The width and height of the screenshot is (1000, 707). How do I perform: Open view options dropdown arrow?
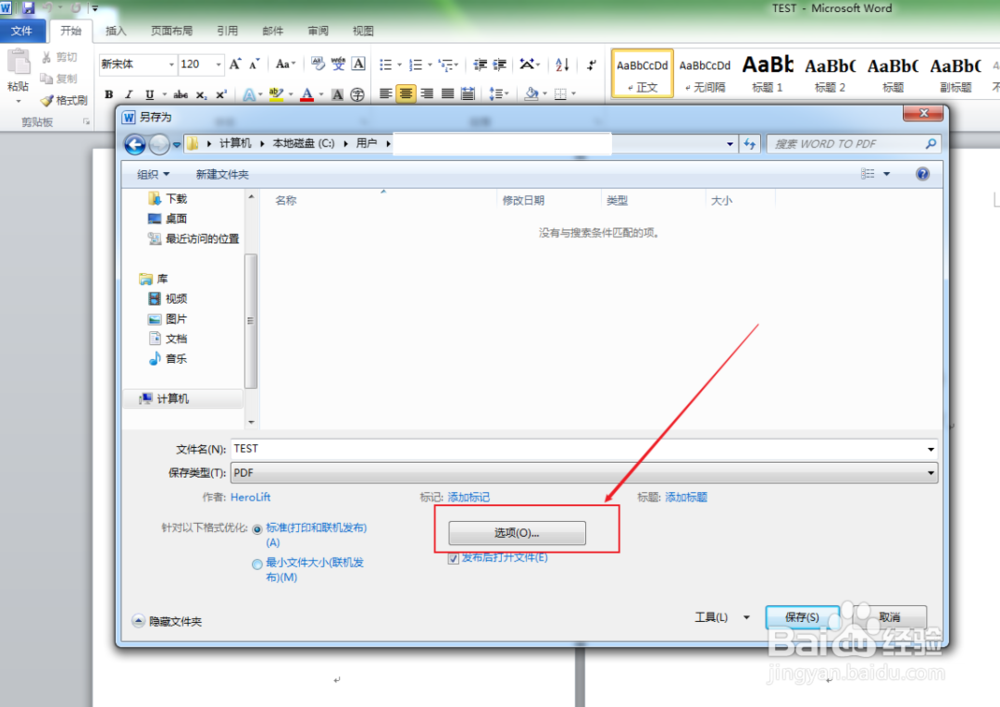tap(886, 174)
